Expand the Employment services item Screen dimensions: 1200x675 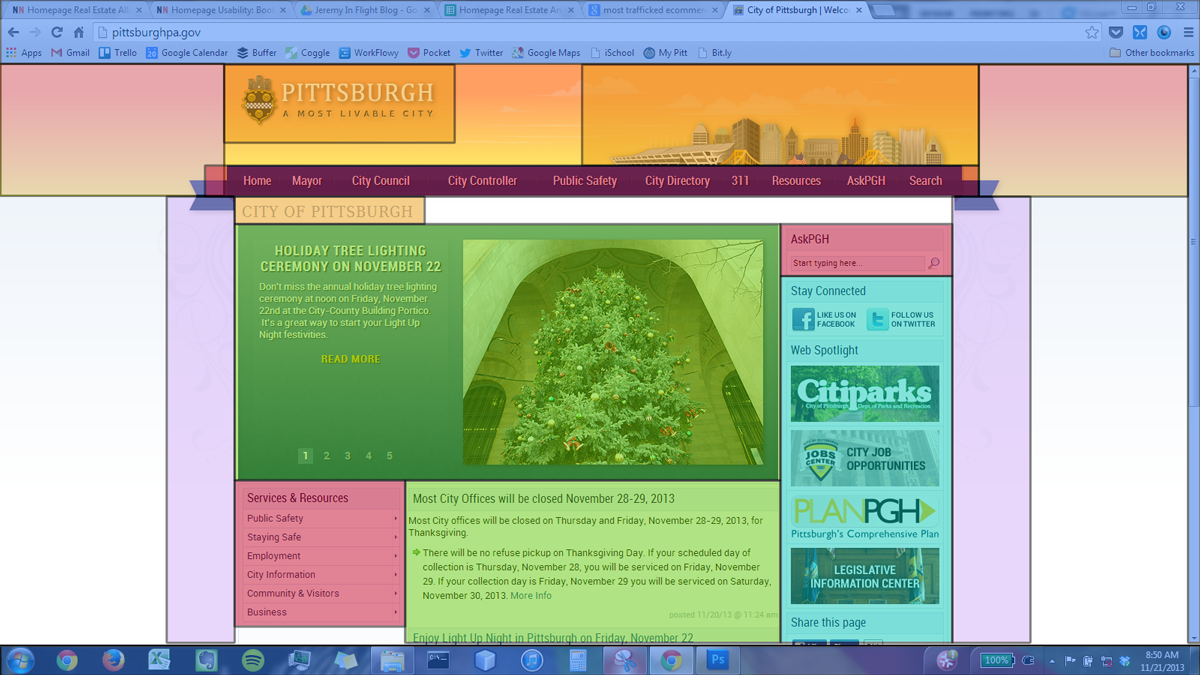pos(321,556)
